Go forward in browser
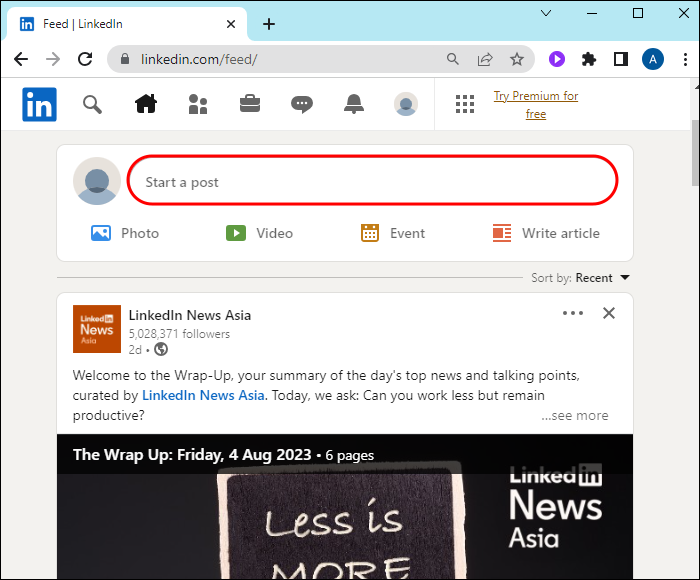The image size is (700, 580). 53,59
